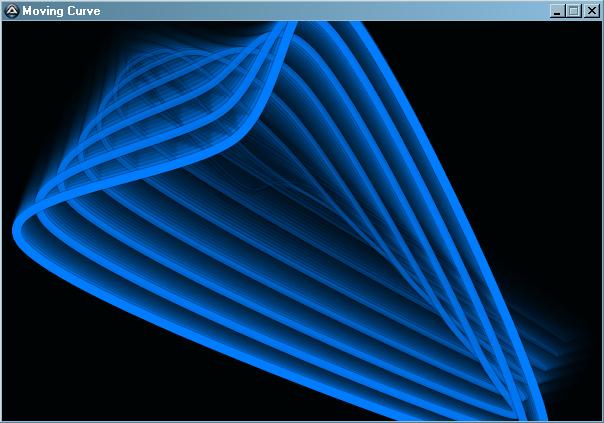Click the window's left border edge
Screen dimensions: 604x423
pyautogui.click(x=1, y=220)
